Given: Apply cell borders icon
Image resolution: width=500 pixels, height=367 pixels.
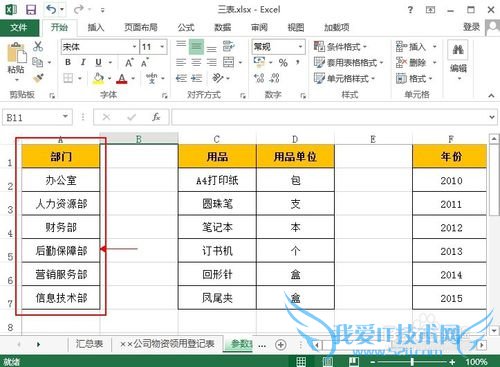Looking at the screenshot, I should 68,79.
